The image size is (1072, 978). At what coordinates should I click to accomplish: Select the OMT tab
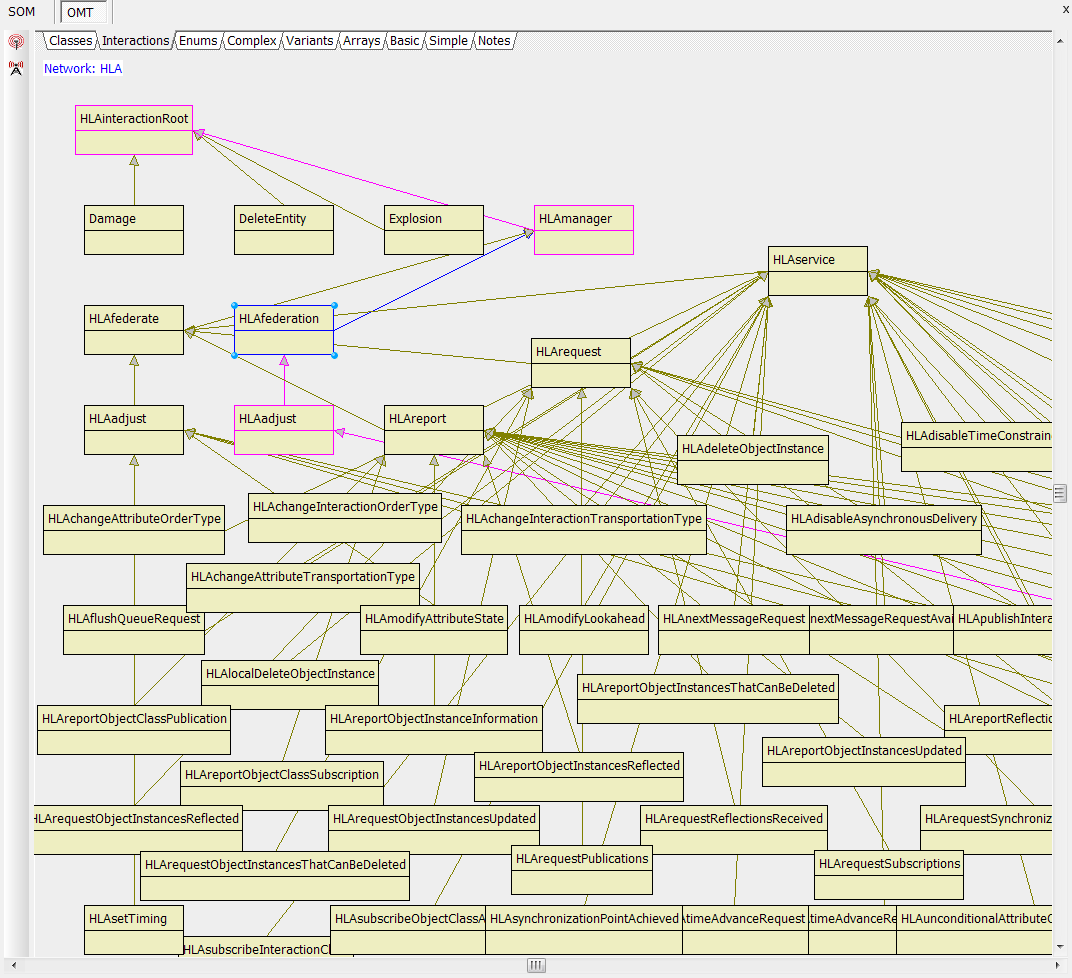click(80, 12)
